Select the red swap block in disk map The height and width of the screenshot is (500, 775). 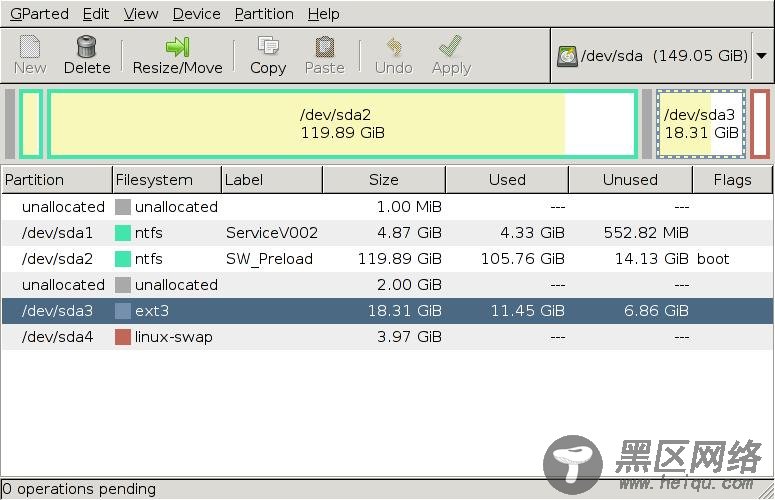pos(760,124)
